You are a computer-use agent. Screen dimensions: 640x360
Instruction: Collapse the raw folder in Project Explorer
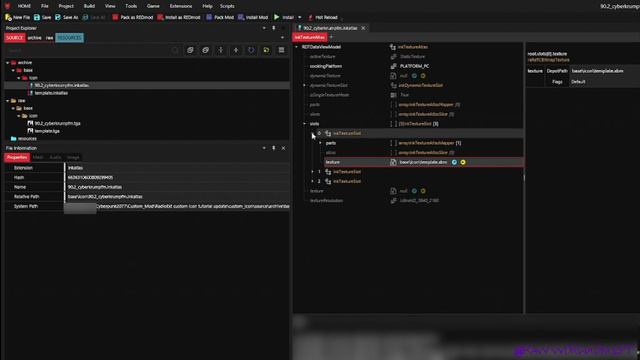coord(7,101)
